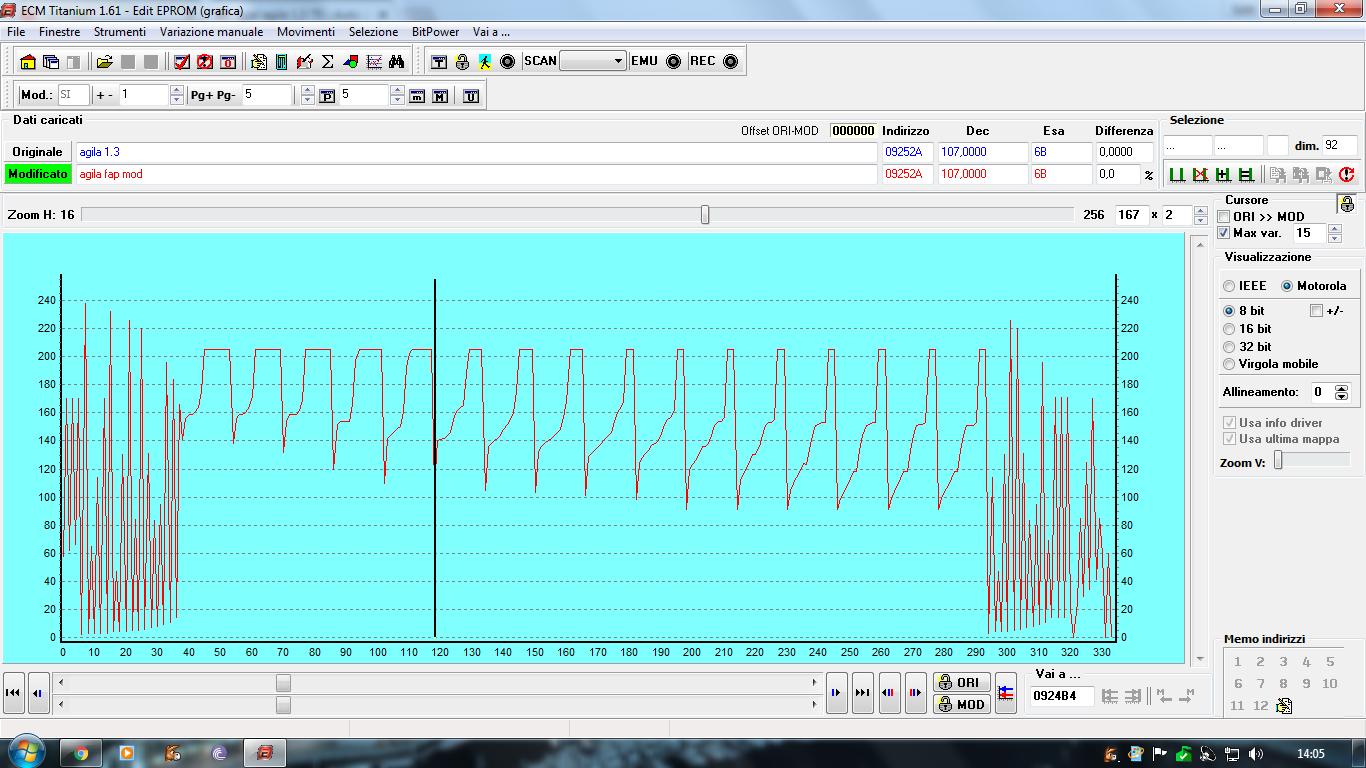Open the Finestre menu
This screenshot has width=1366, height=768.
pyautogui.click(x=60, y=32)
